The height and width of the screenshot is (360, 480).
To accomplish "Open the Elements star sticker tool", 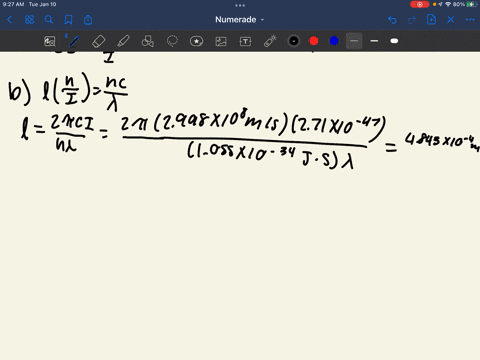I will pyautogui.click(x=196, y=41).
